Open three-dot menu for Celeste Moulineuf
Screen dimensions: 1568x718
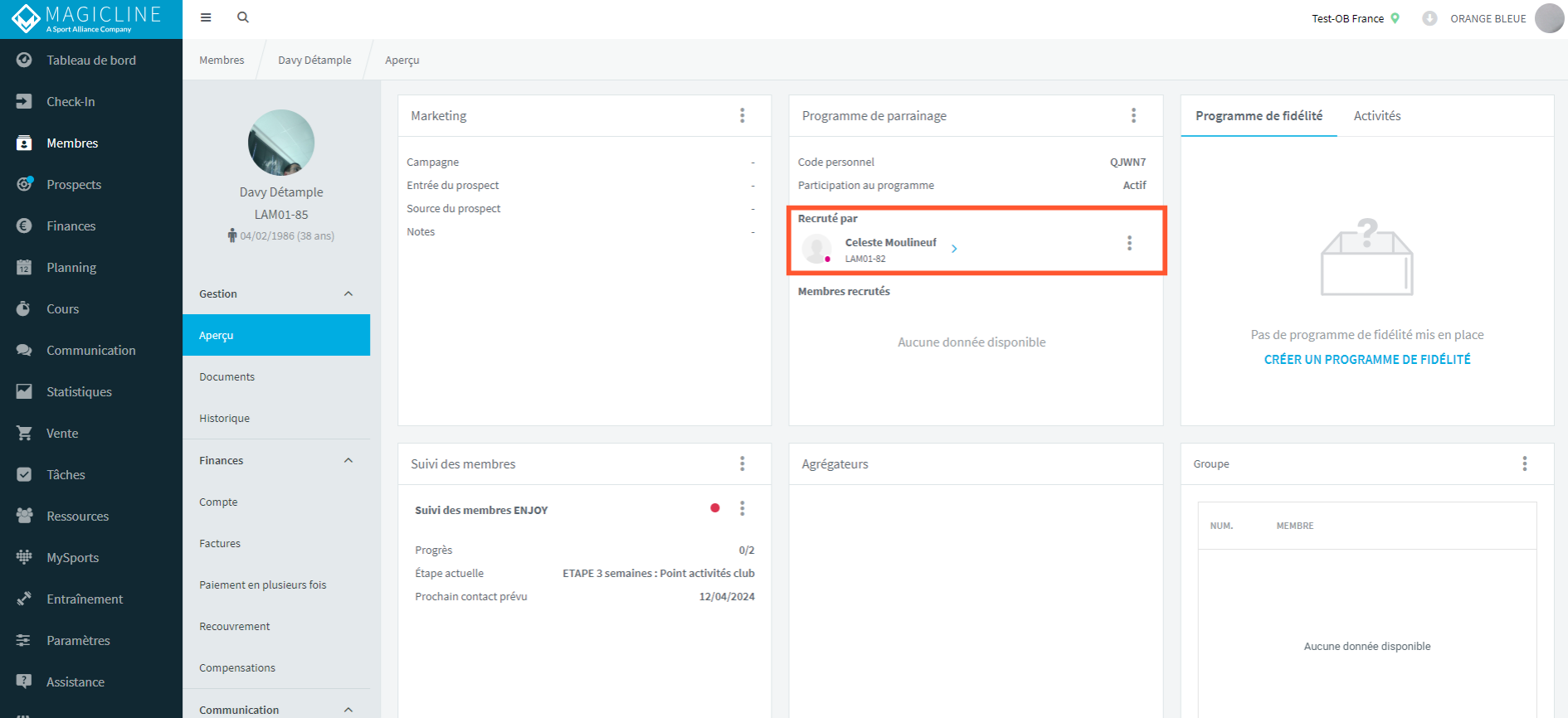(x=1129, y=243)
